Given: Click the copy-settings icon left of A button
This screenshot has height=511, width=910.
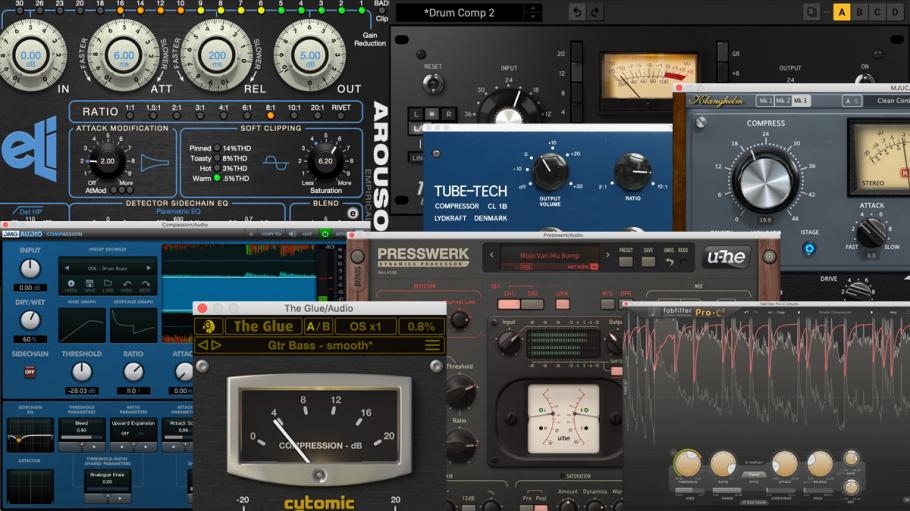Looking at the screenshot, I should pyautogui.click(x=812, y=12).
